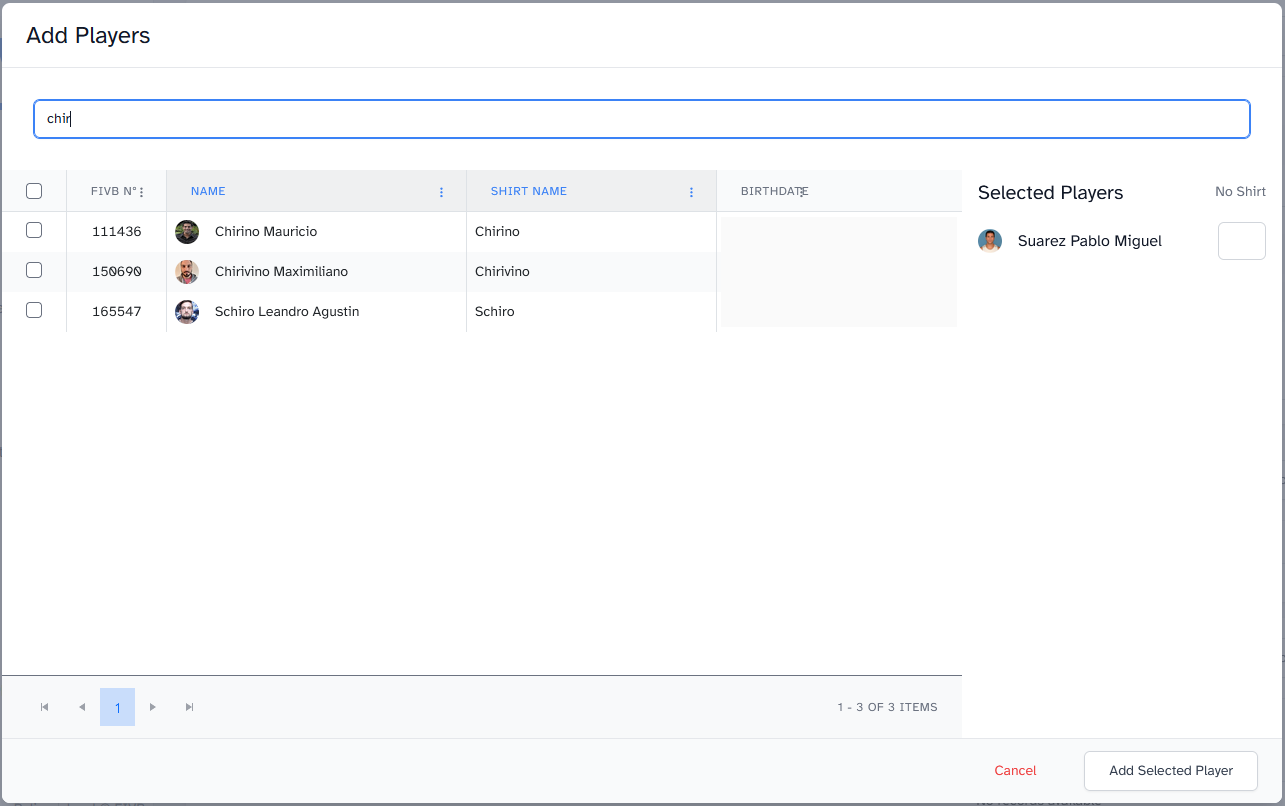Select the checkbox for Schiro Leandro Agustin
The image size is (1285, 806).
pyautogui.click(x=34, y=311)
